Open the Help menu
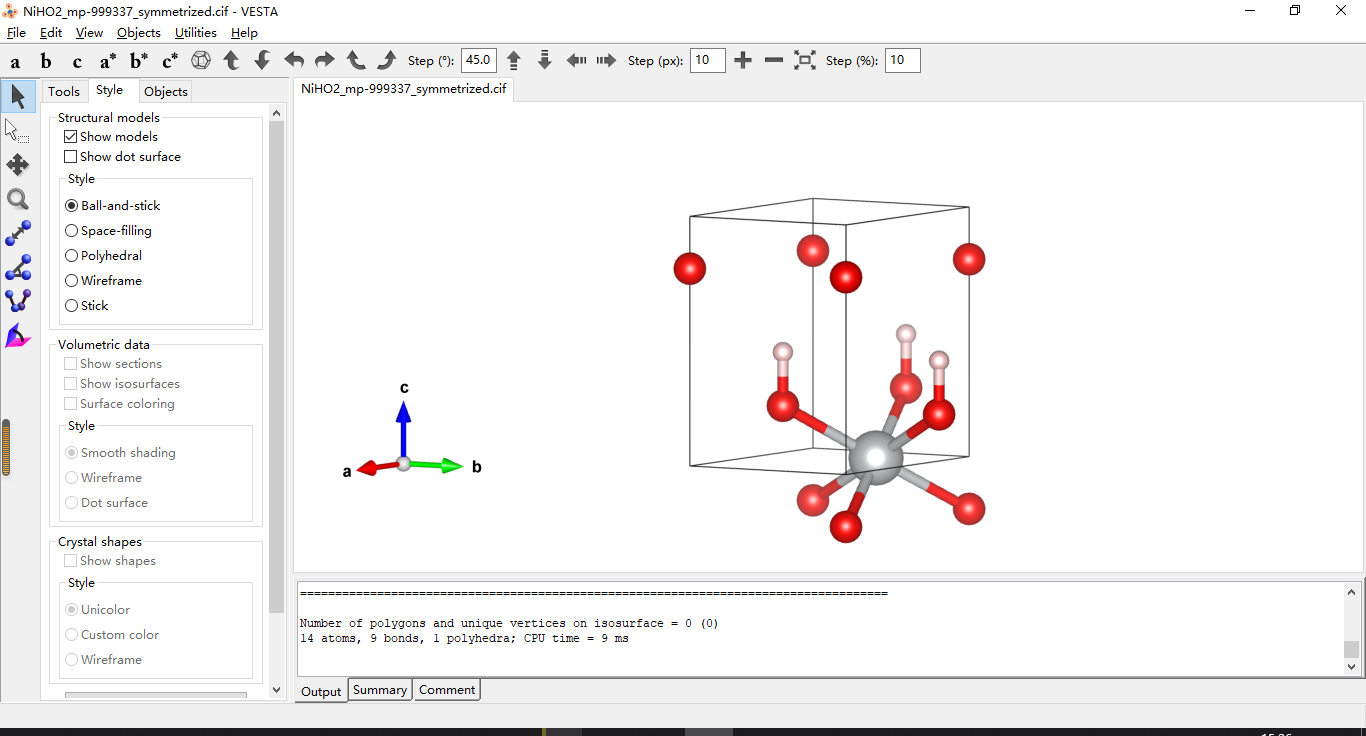The width and height of the screenshot is (1366, 736). pyautogui.click(x=244, y=33)
